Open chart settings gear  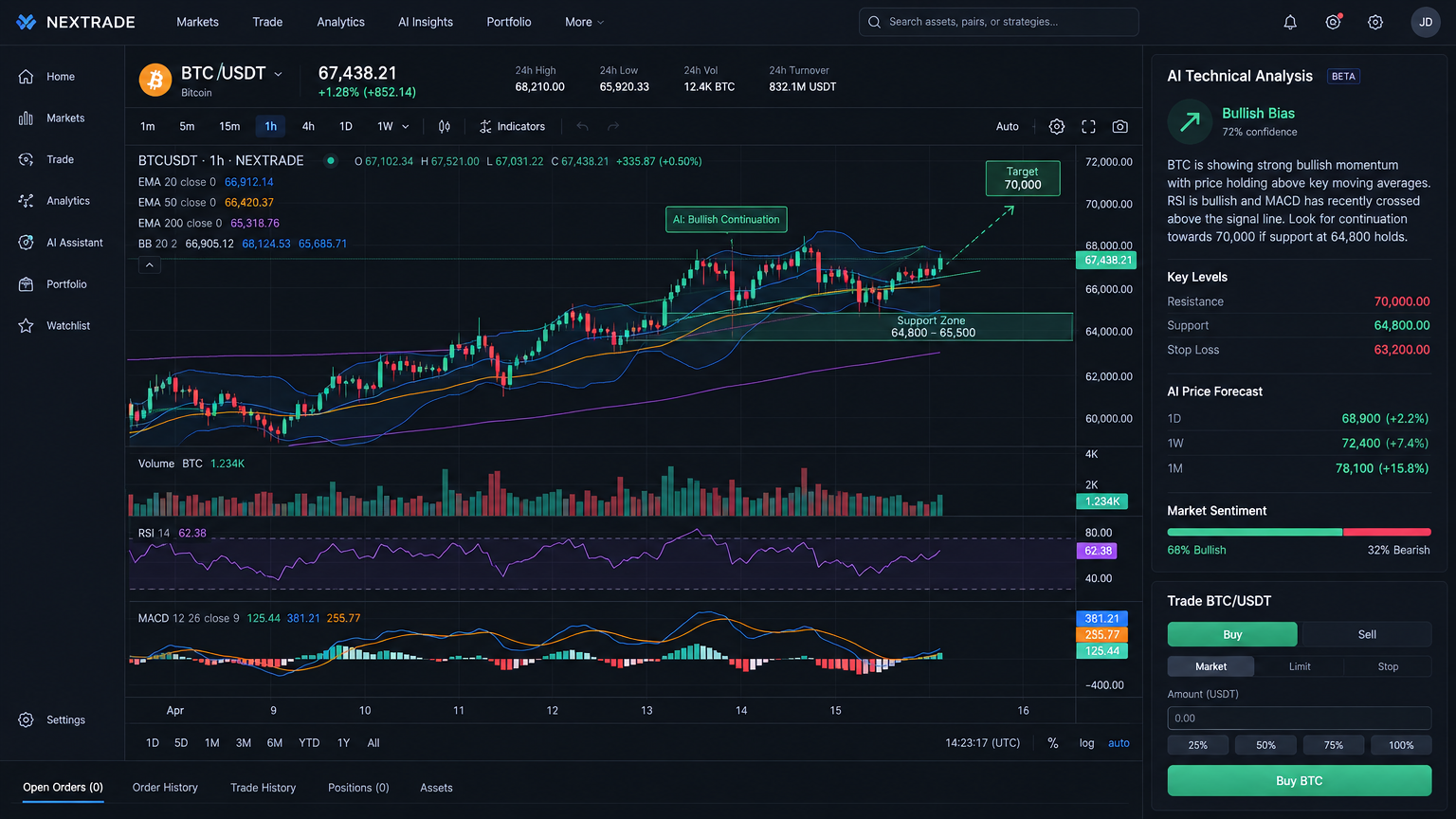(1057, 126)
